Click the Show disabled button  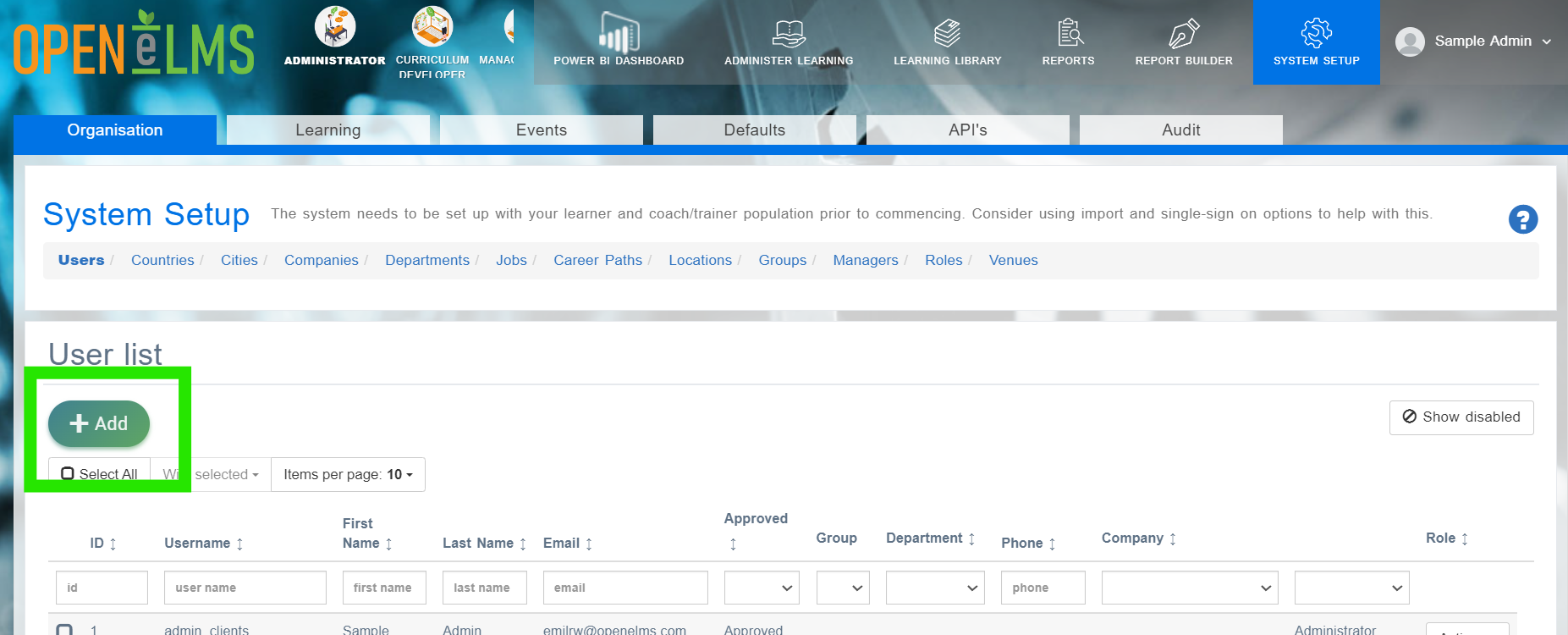pyautogui.click(x=1461, y=417)
